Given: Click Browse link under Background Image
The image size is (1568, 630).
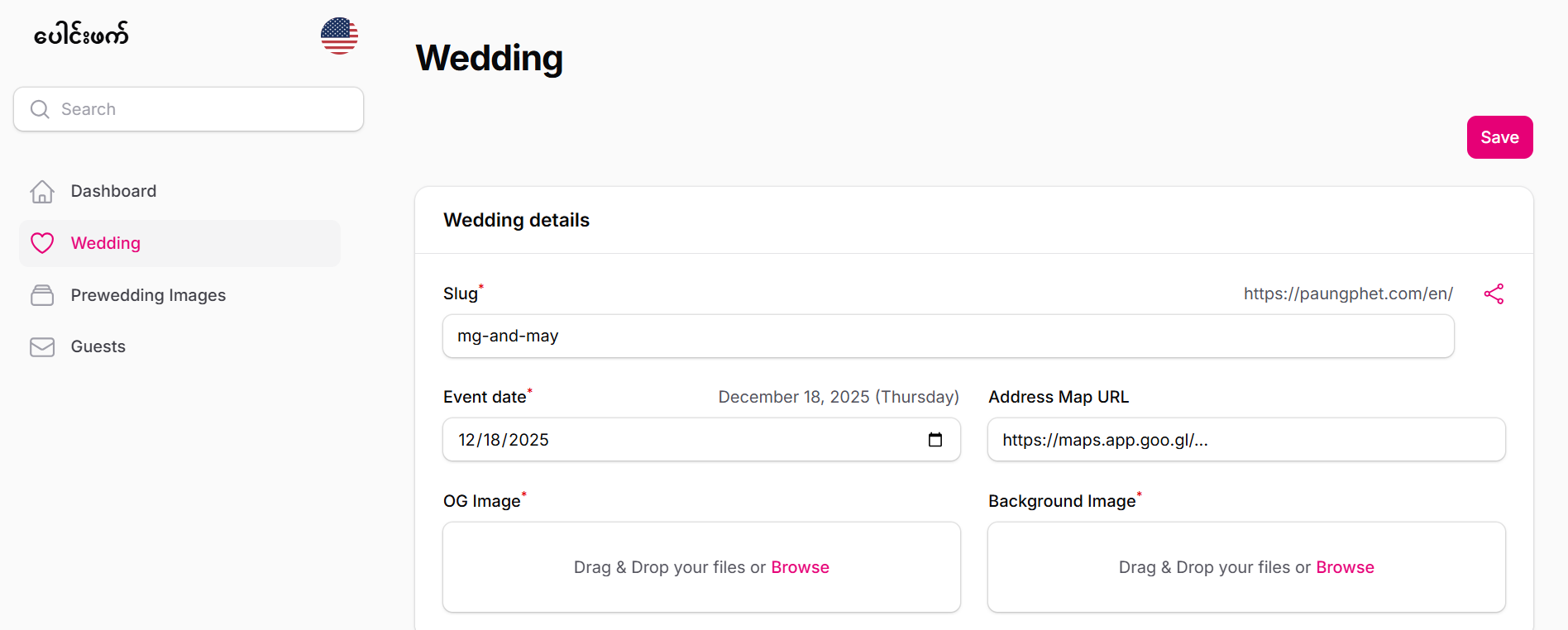Looking at the screenshot, I should click(1345, 567).
